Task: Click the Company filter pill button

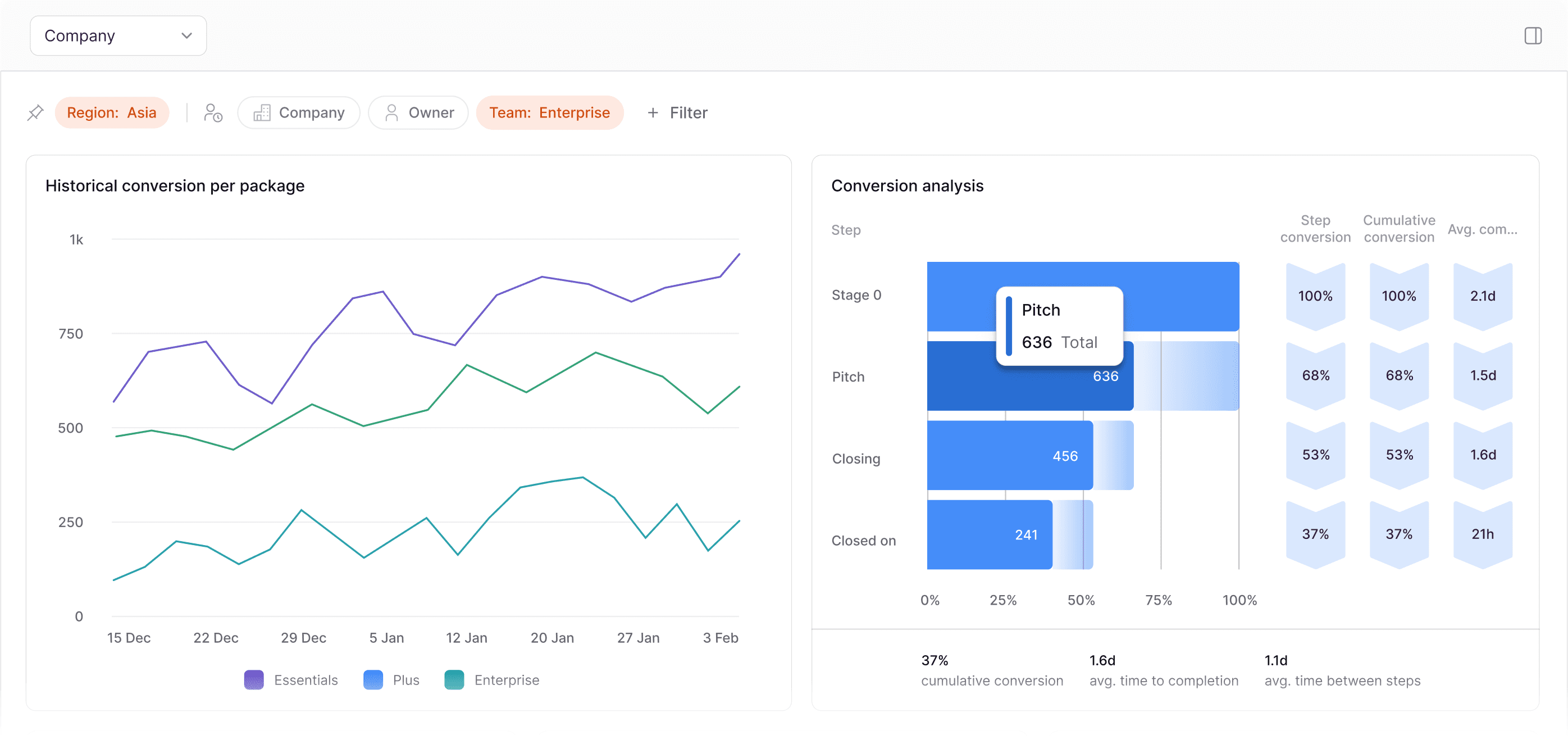Action: point(299,113)
